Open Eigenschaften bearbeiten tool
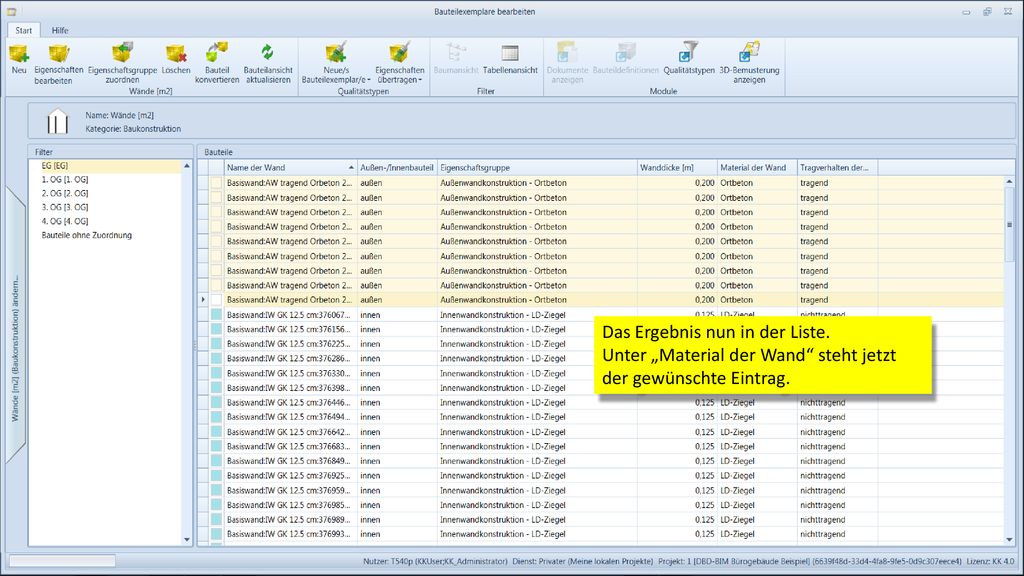 (59, 53)
